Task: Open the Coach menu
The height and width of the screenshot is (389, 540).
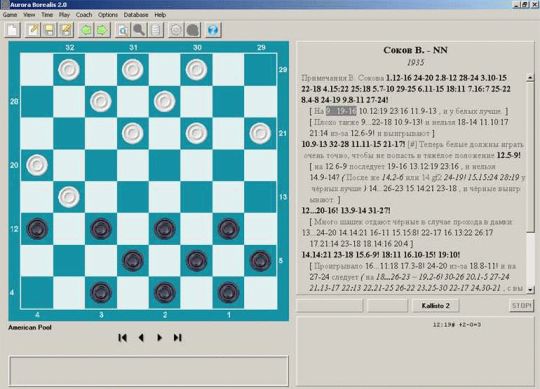Action: [x=84, y=15]
